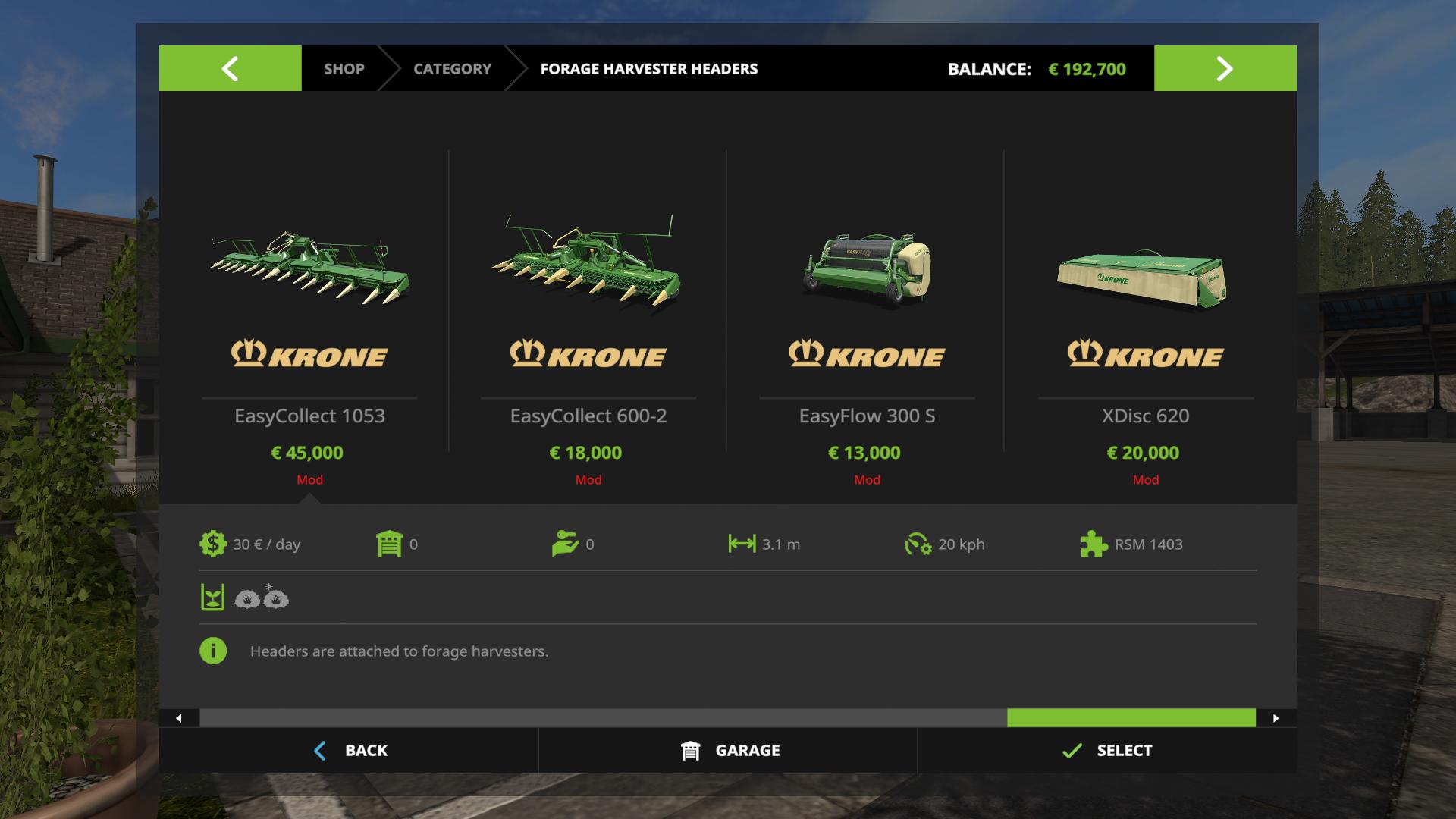
Task: Click the RSM 1403 mod puzzle icon
Action: pyautogui.click(x=1094, y=544)
